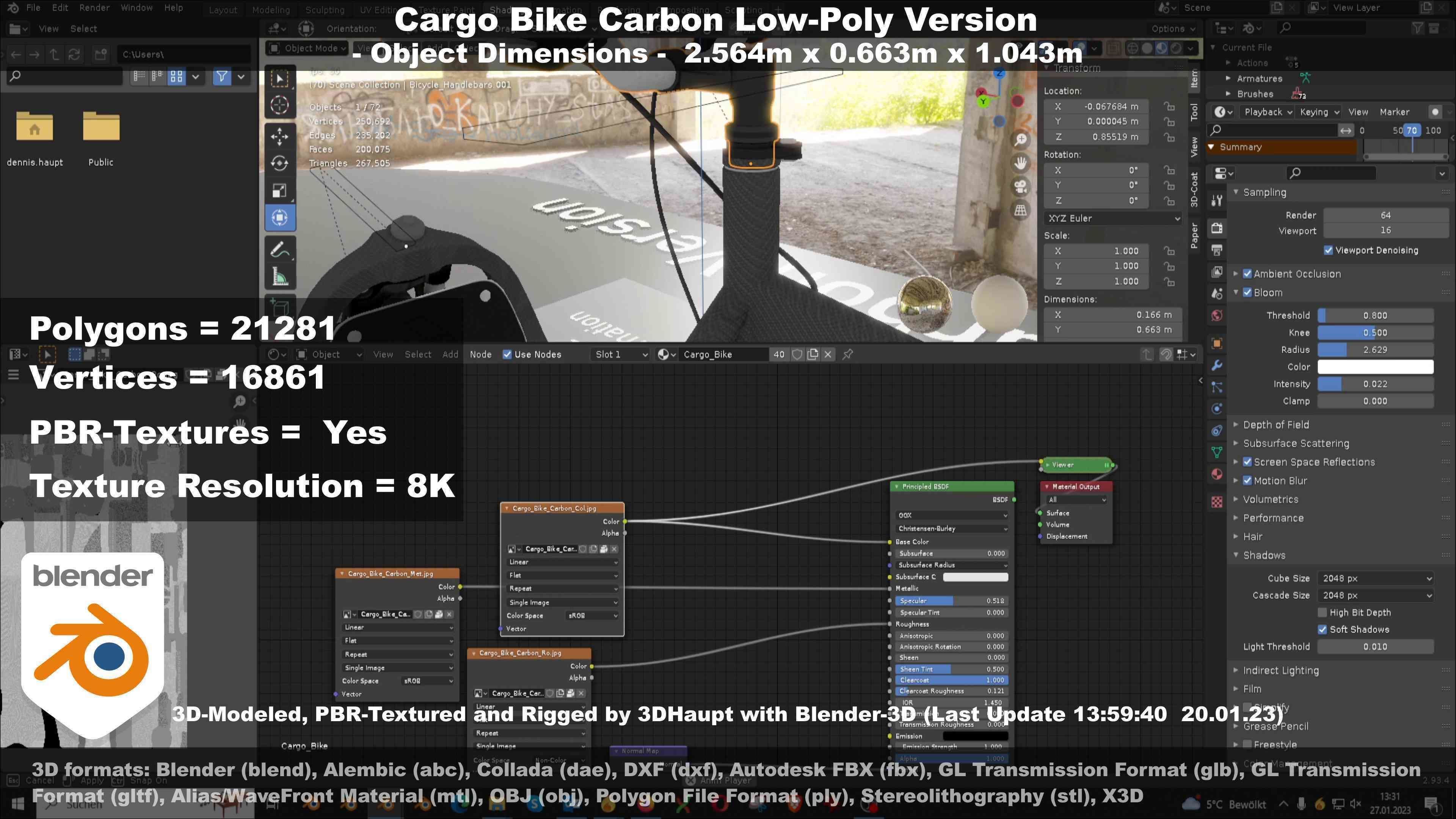The image size is (1456, 819).
Task: Collapse the Shadows panel
Action: (1236, 555)
